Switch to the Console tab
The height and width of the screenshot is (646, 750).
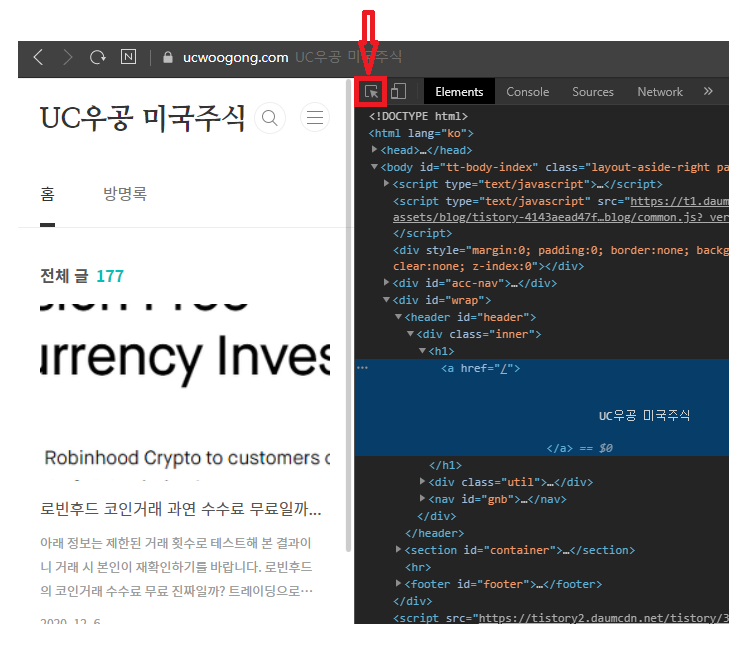[528, 92]
